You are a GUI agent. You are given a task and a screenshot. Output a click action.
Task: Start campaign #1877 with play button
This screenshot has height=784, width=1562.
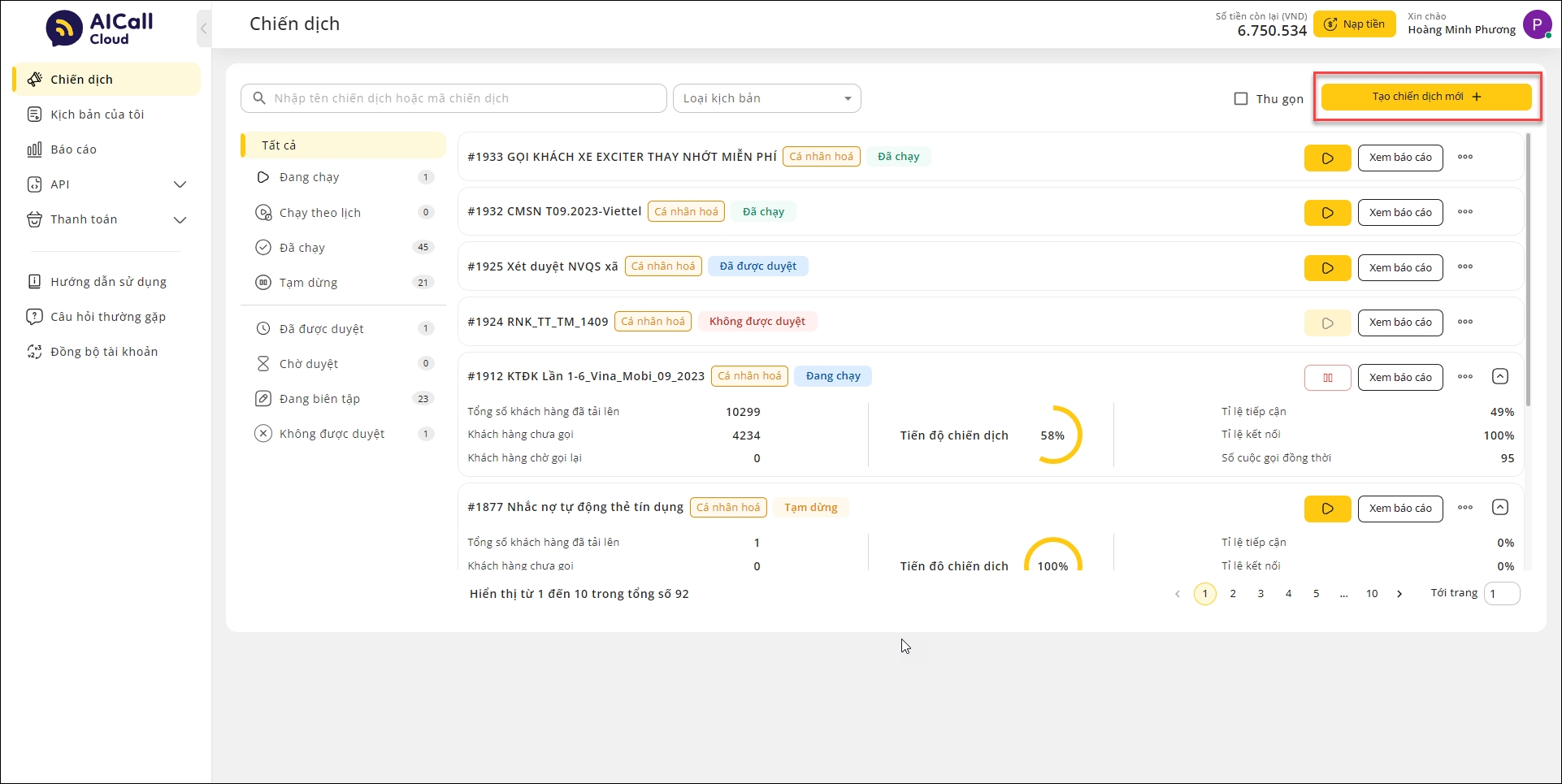tap(1327, 509)
